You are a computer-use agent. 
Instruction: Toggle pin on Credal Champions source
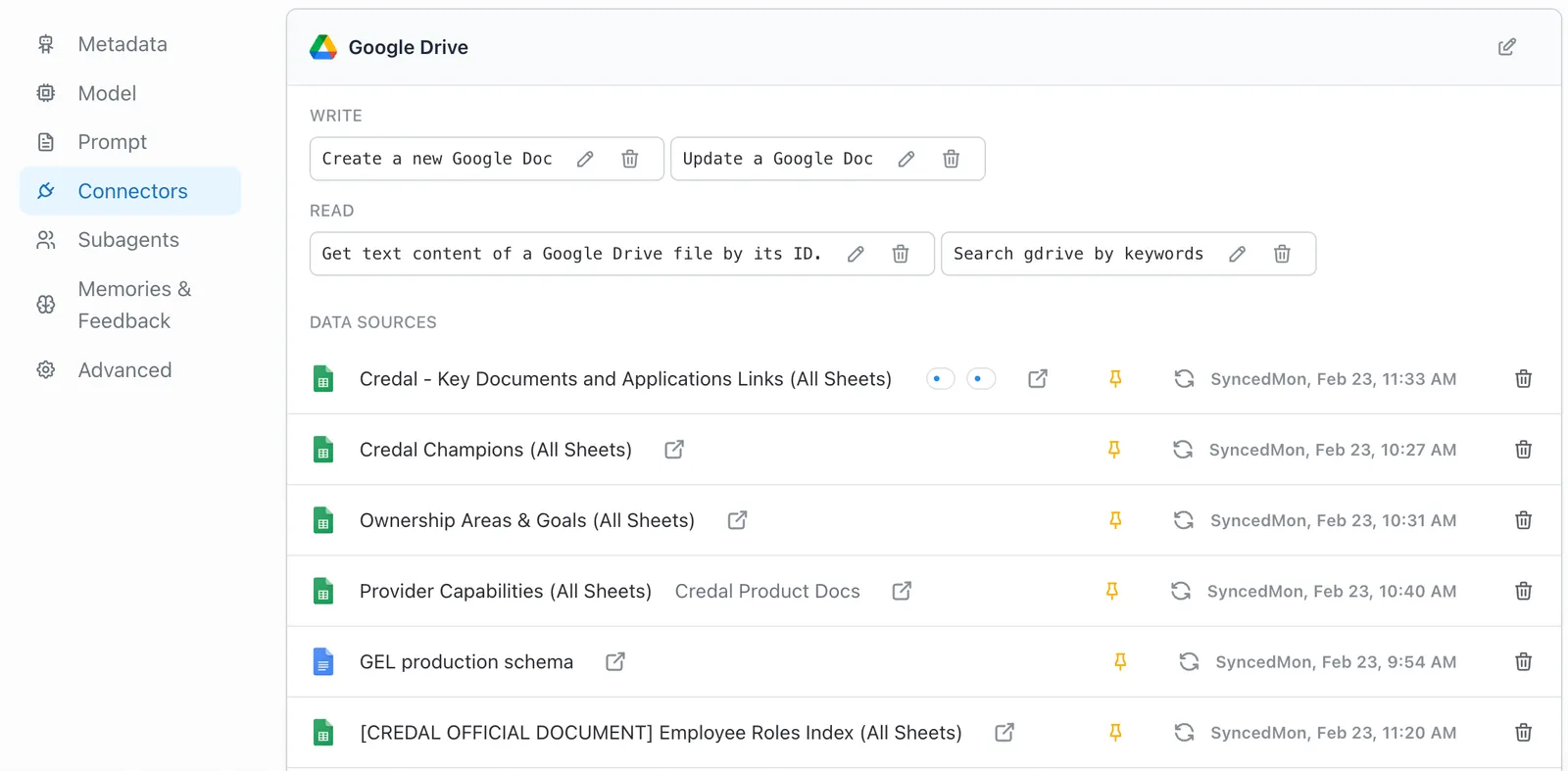pyautogui.click(x=1113, y=450)
